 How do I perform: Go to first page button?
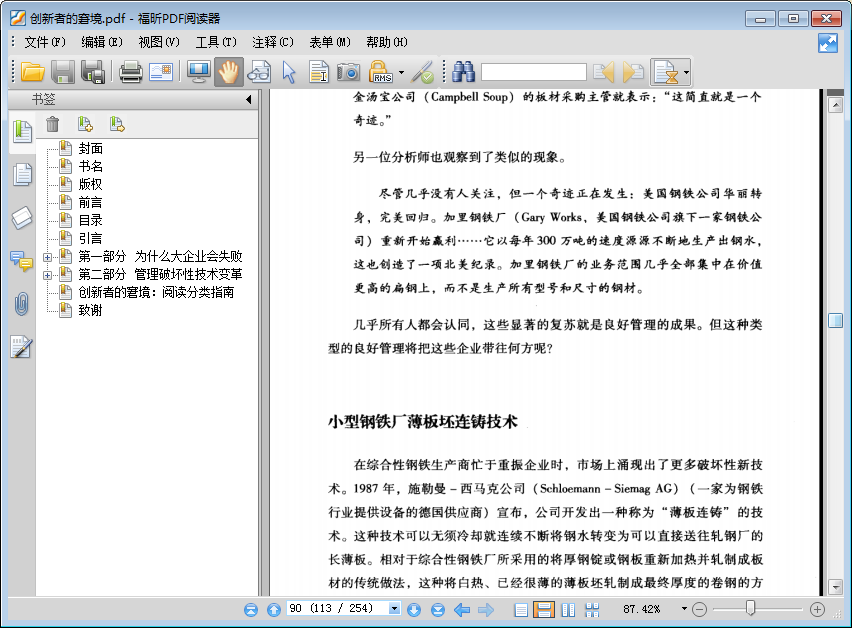pyautogui.click(x=251, y=610)
